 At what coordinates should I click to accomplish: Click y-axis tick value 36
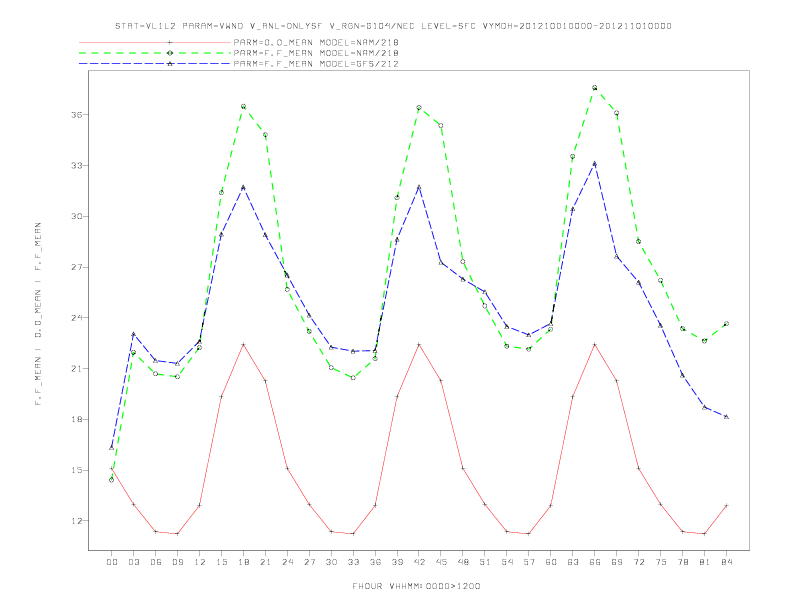coord(76,115)
